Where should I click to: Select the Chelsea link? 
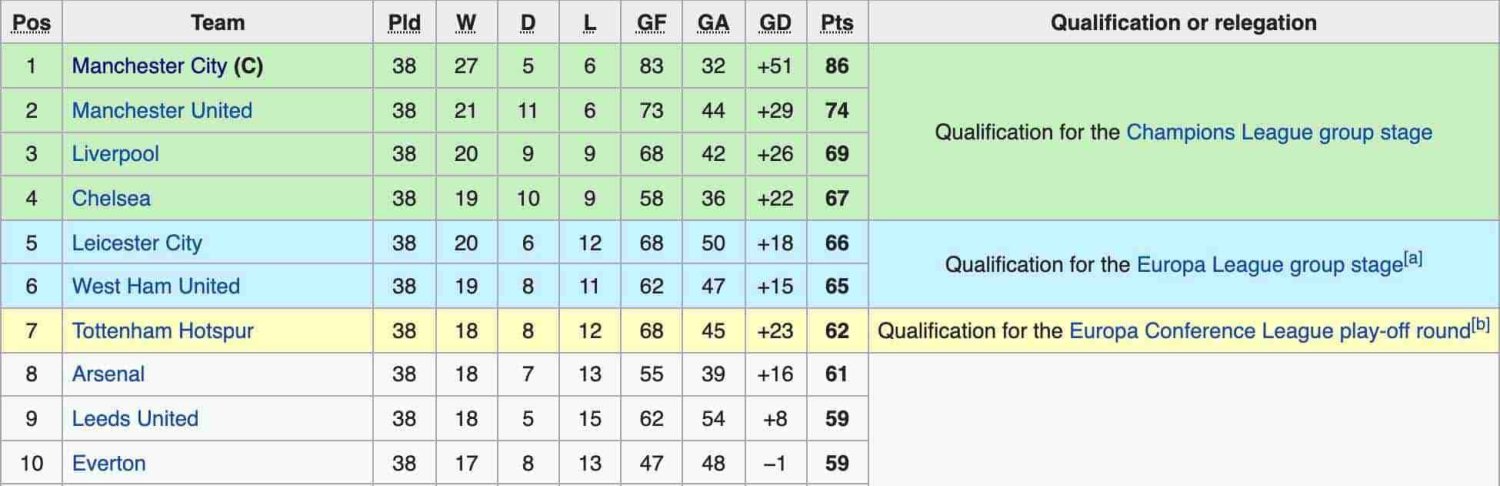pos(111,198)
